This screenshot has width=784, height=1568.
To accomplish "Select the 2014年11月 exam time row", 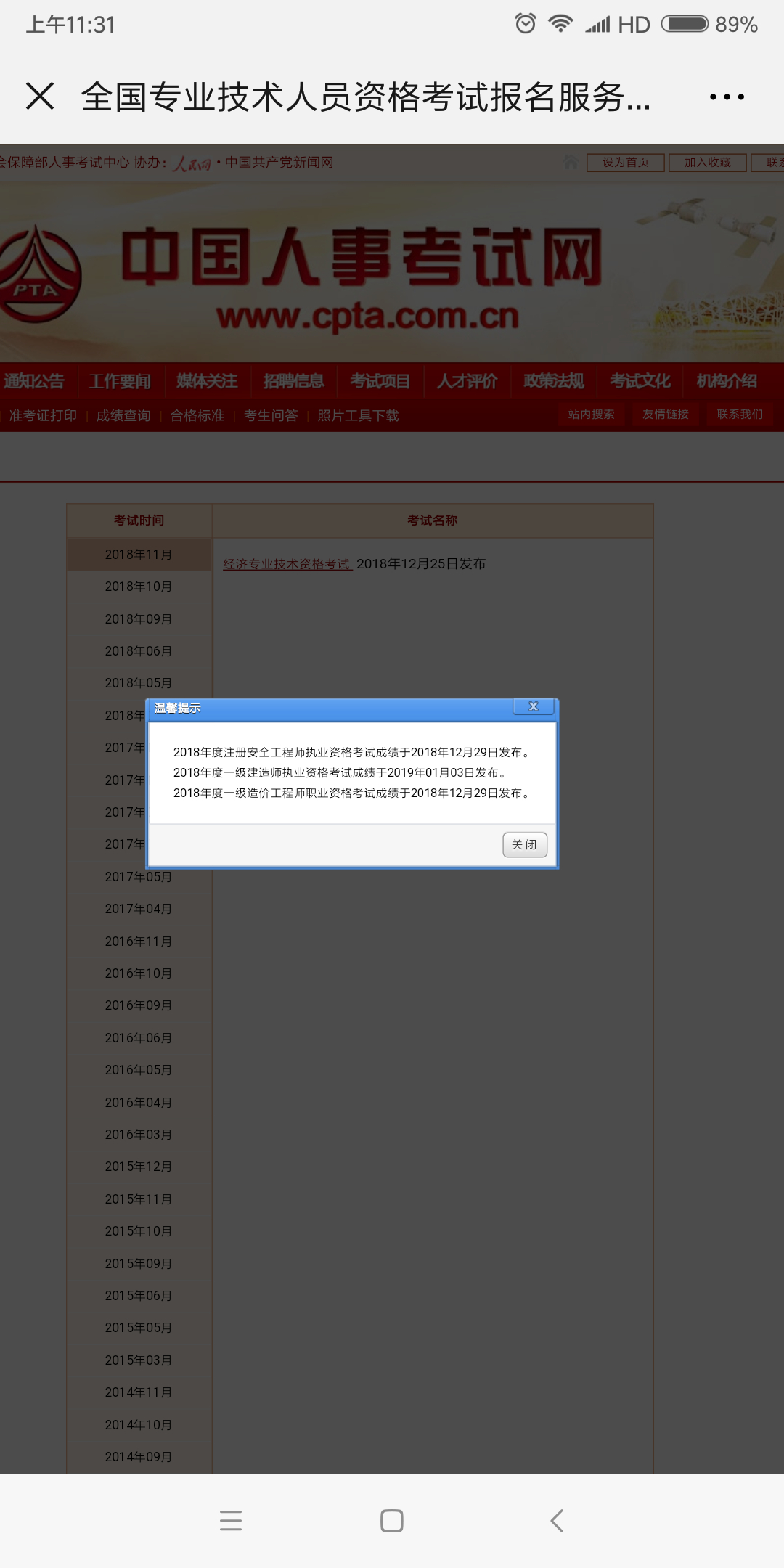I will [139, 1392].
